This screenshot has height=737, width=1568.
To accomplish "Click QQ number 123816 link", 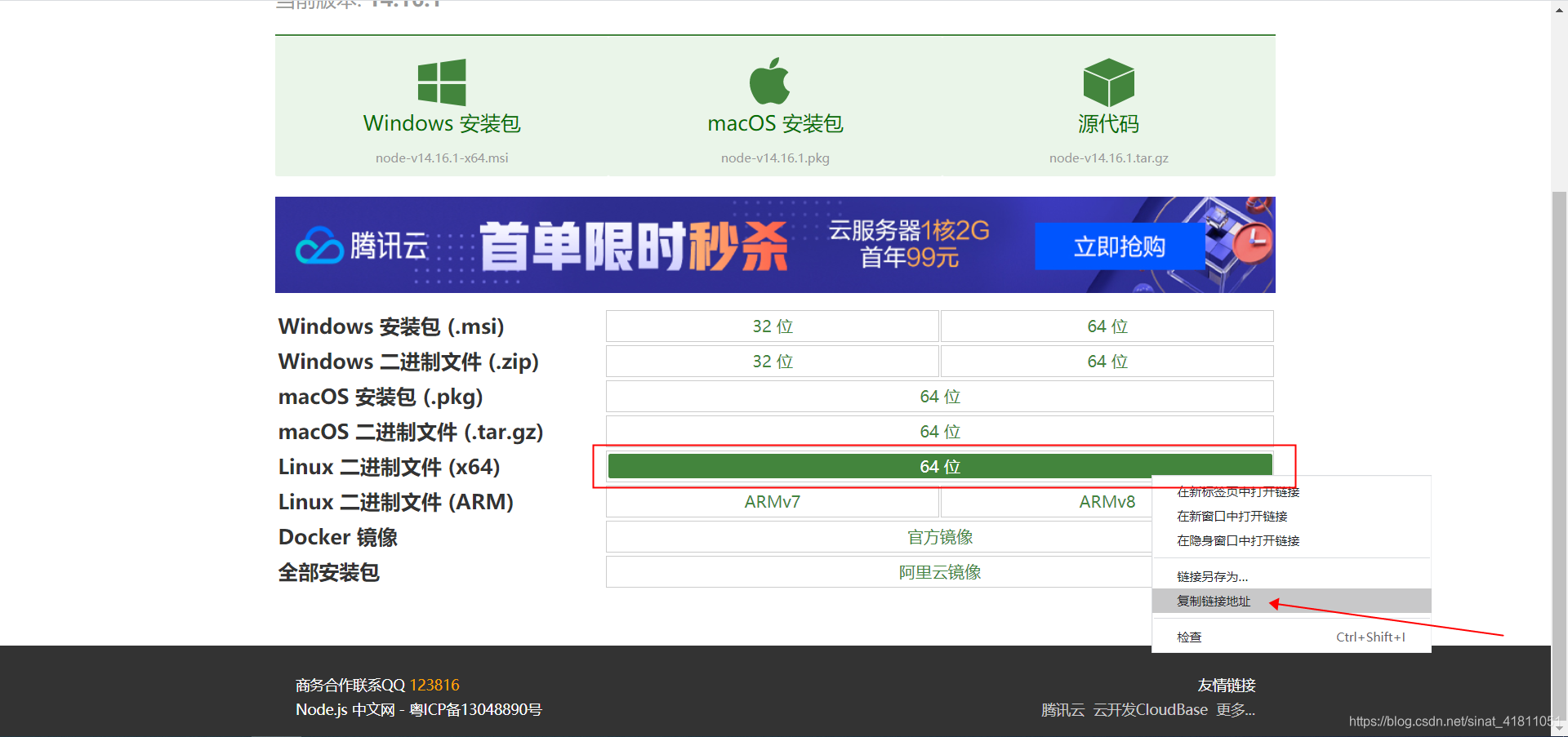I will (x=434, y=685).
